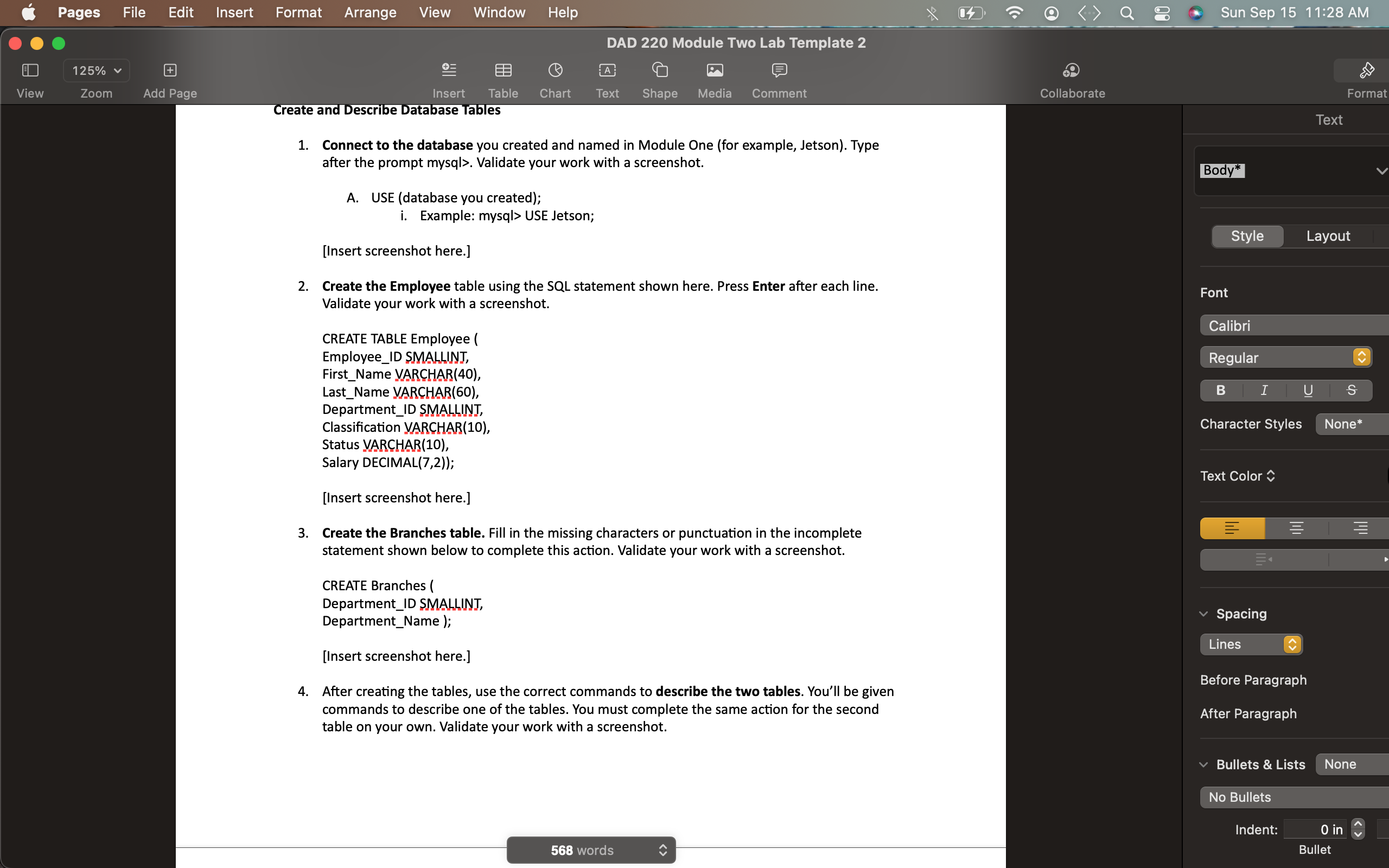Insert a Table from the toolbar
Image resolution: width=1389 pixels, height=868 pixels.
(x=503, y=70)
